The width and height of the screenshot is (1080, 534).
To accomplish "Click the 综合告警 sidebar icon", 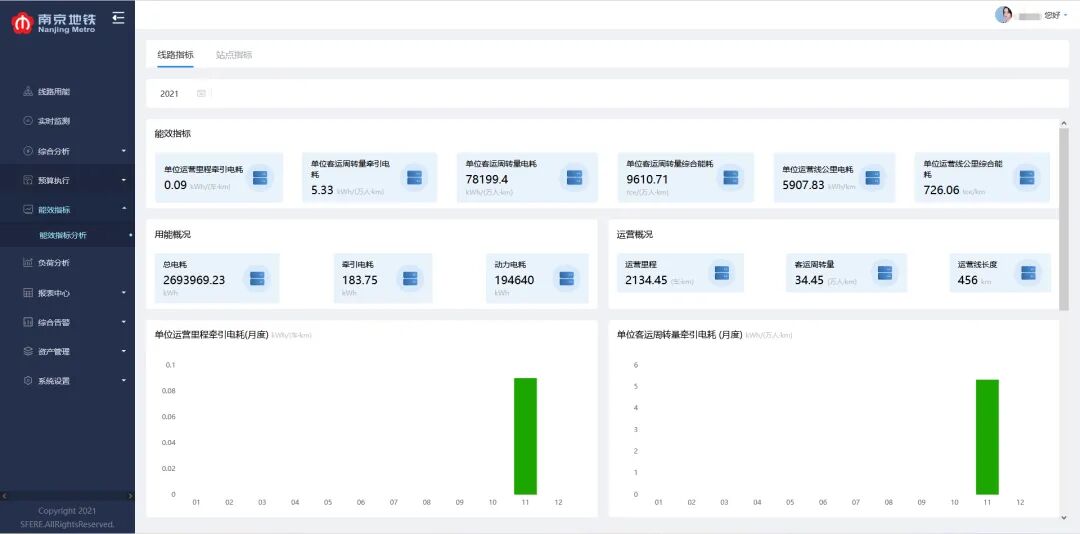I will tap(28, 322).
